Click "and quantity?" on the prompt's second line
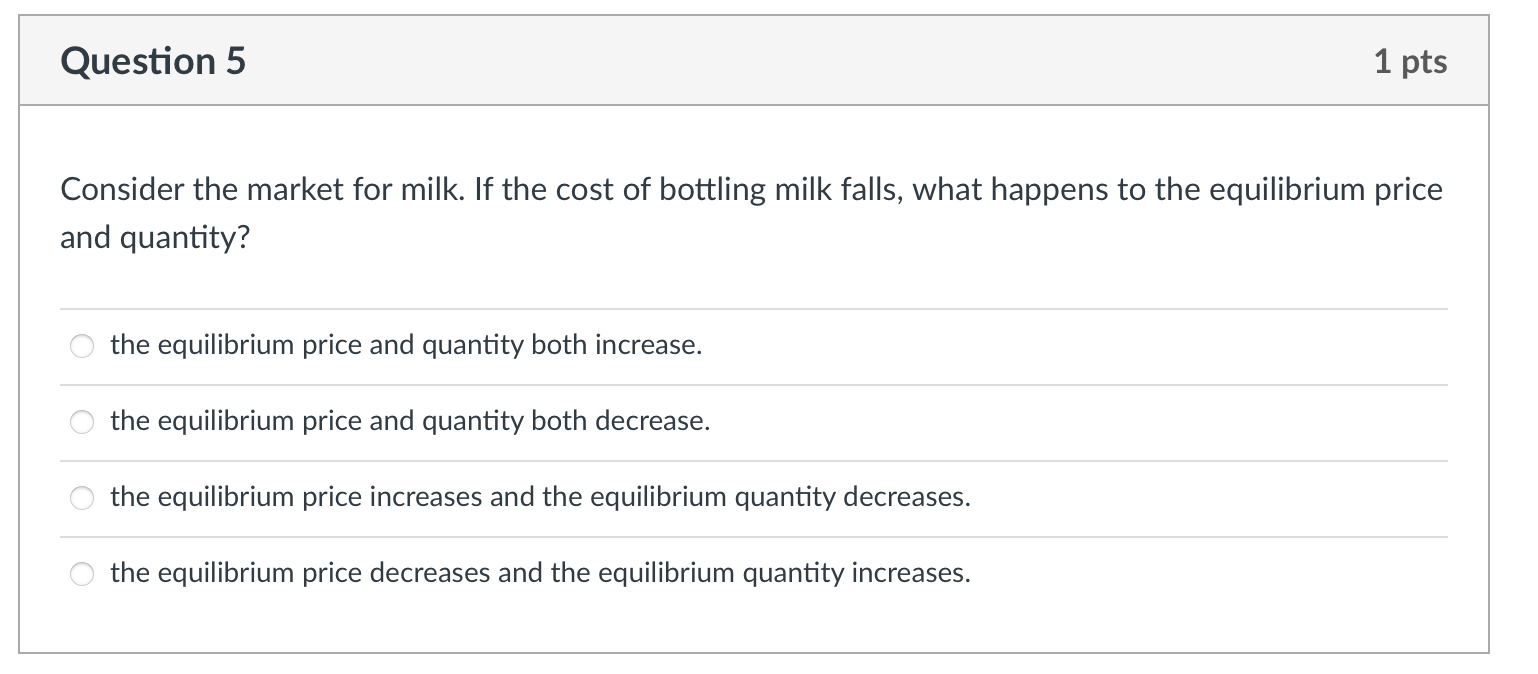The image size is (1538, 674). point(154,242)
